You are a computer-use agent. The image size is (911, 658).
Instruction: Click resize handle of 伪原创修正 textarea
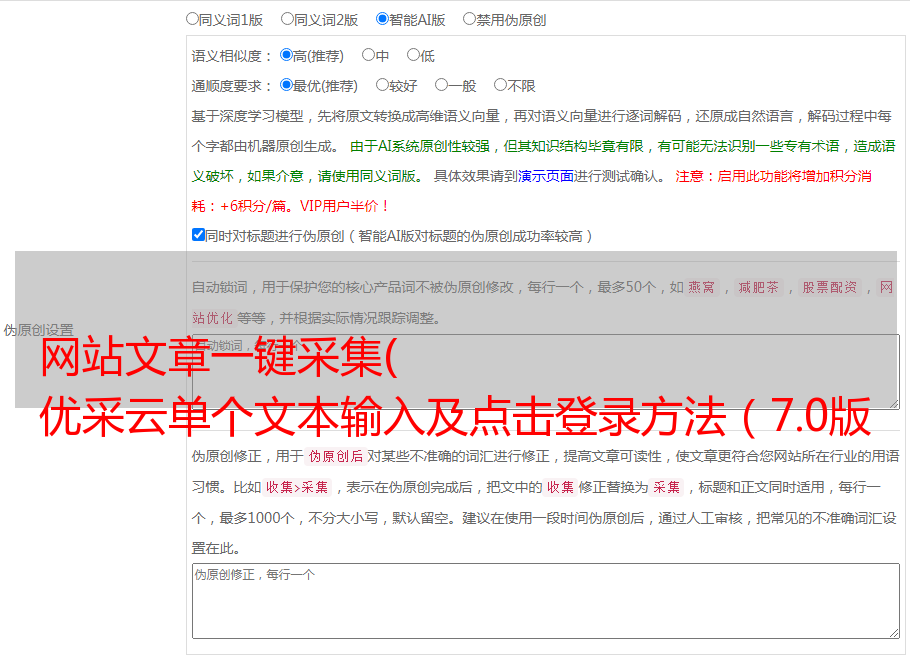tap(894, 634)
